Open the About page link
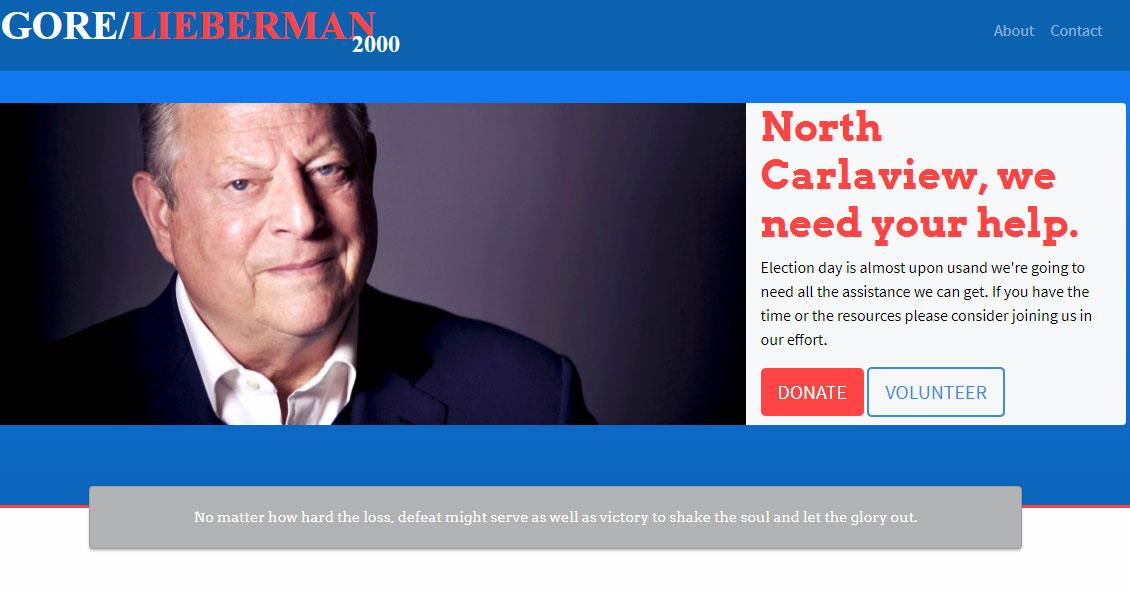The width and height of the screenshot is (1130, 592). [1013, 31]
